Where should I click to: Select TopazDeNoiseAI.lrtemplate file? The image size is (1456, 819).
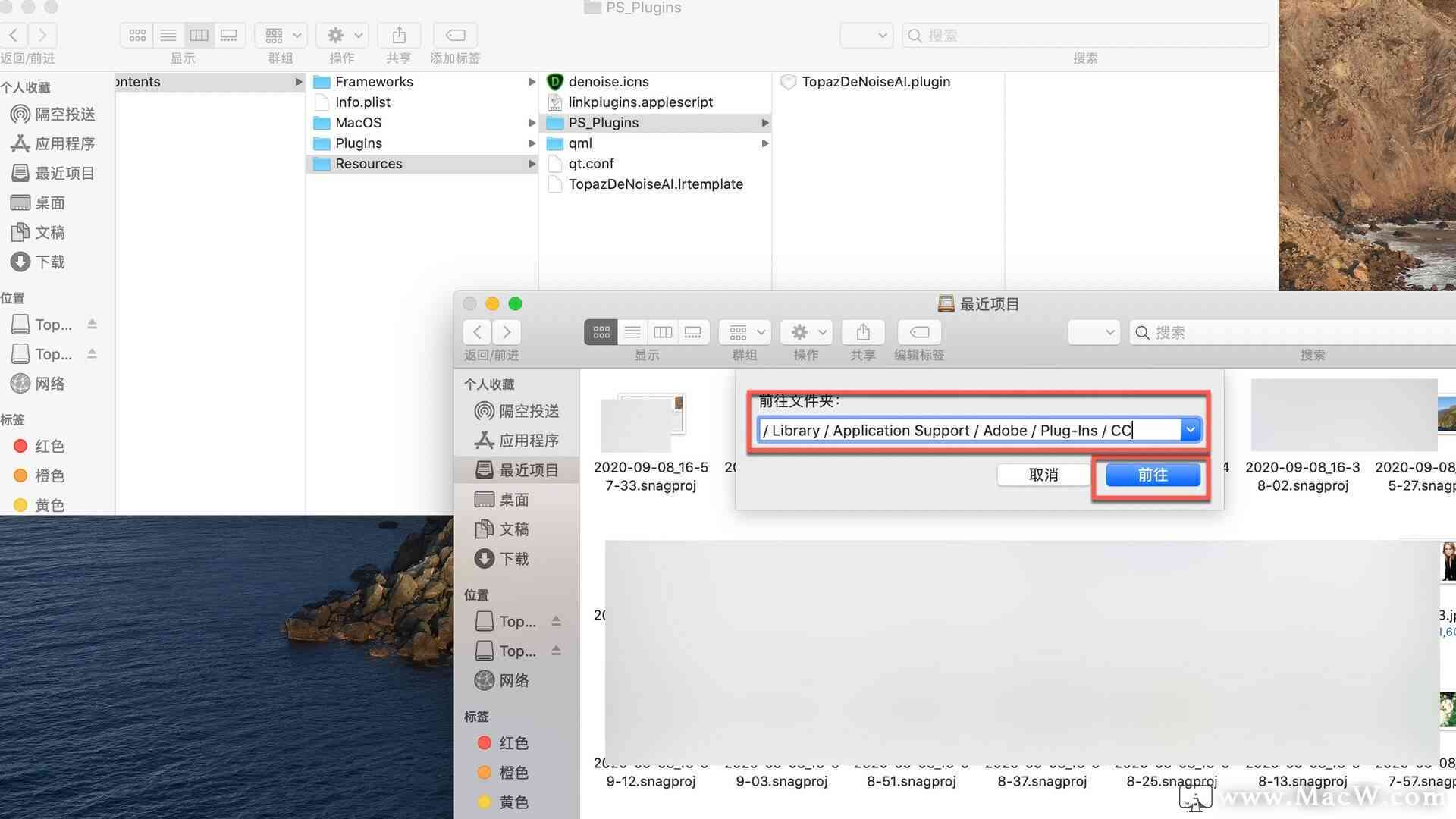pos(655,184)
